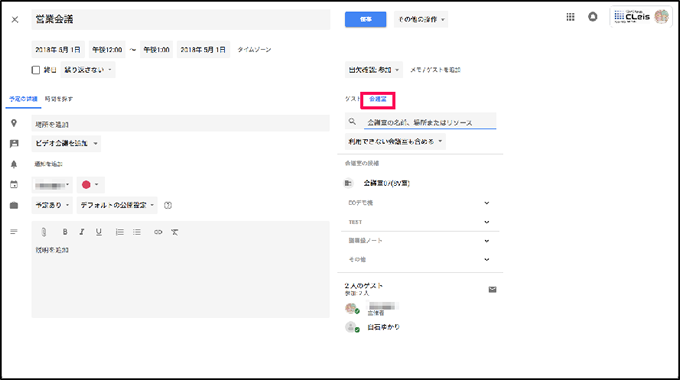Insert a bulleted list in the description
The image size is (680, 380).
pyautogui.click(x=137, y=232)
